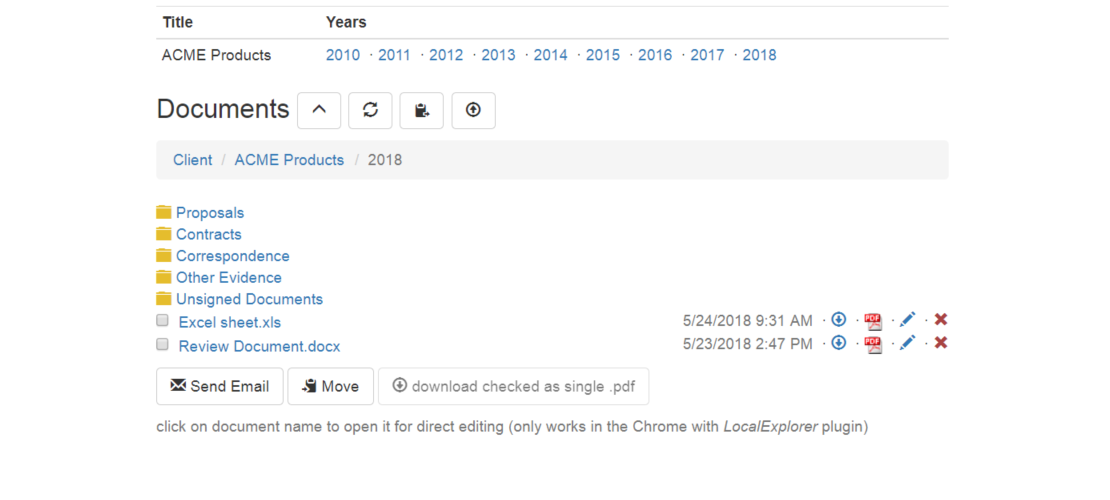This screenshot has width=1110, height=500.
Task: Select the year 2014 link
Action: (551, 55)
